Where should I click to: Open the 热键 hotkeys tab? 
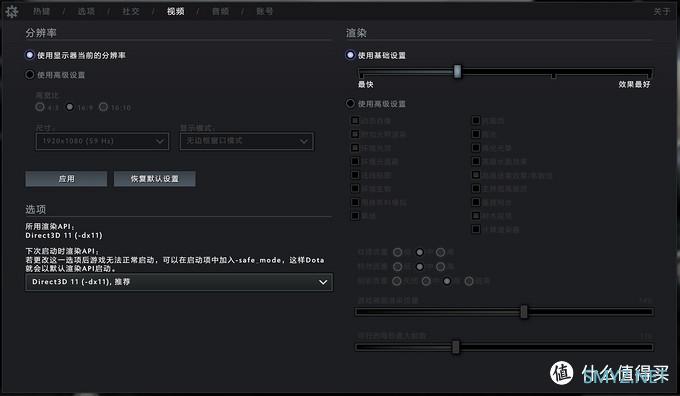click(x=42, y=11)
